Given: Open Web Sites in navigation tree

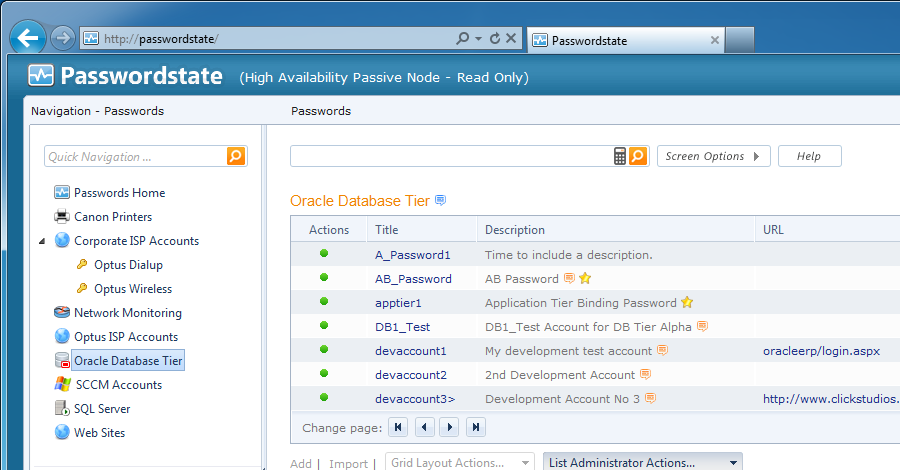Looking at the screenshot, I should [99, 433].
